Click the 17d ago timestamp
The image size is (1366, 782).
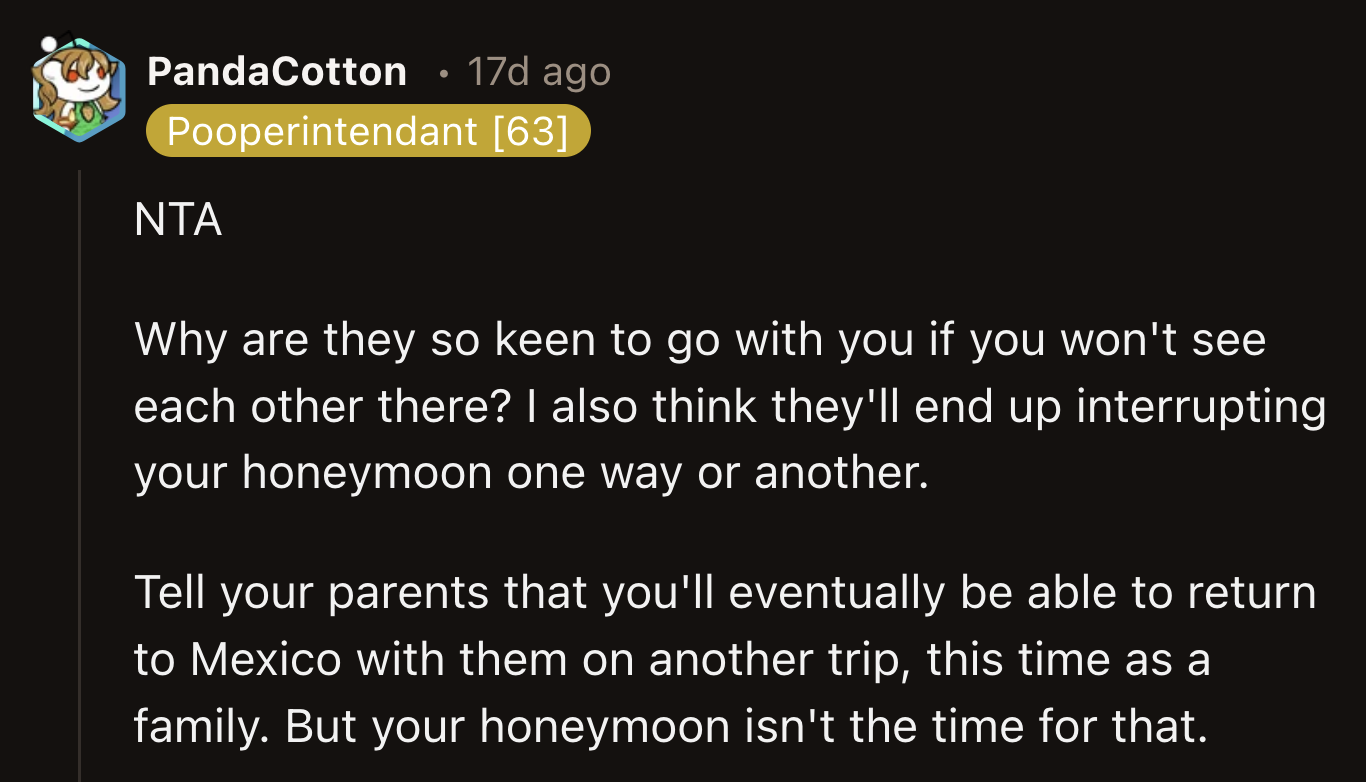(538, 71)
